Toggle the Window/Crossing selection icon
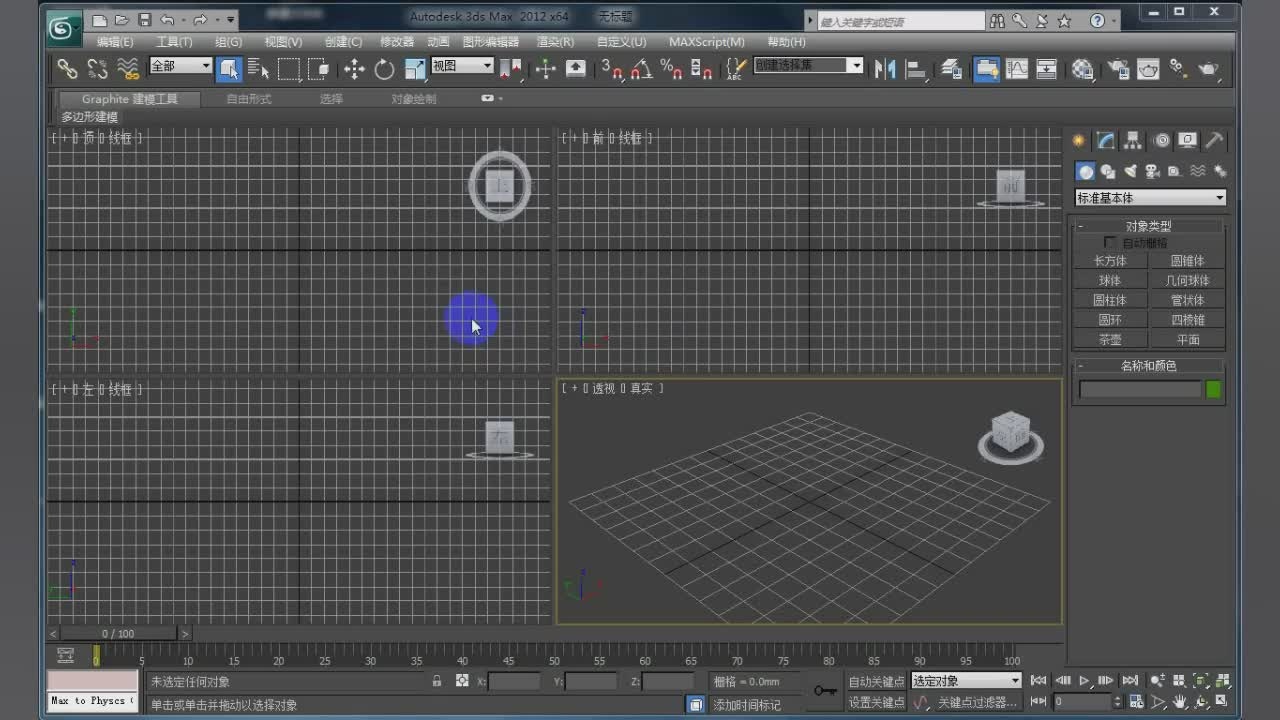The image size is (1280, 720). point(319,68)
